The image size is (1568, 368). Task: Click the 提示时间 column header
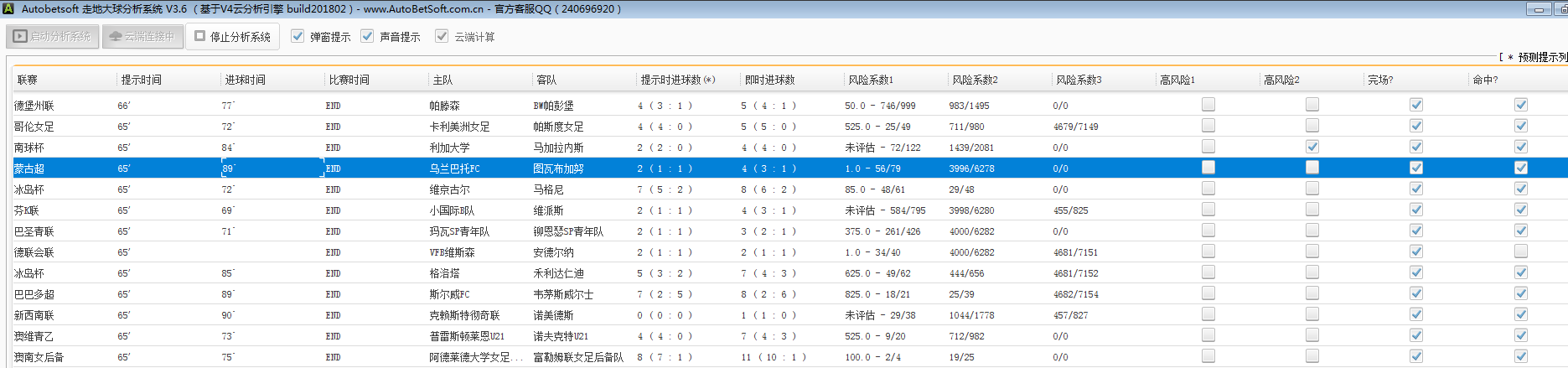coord(141,80)
